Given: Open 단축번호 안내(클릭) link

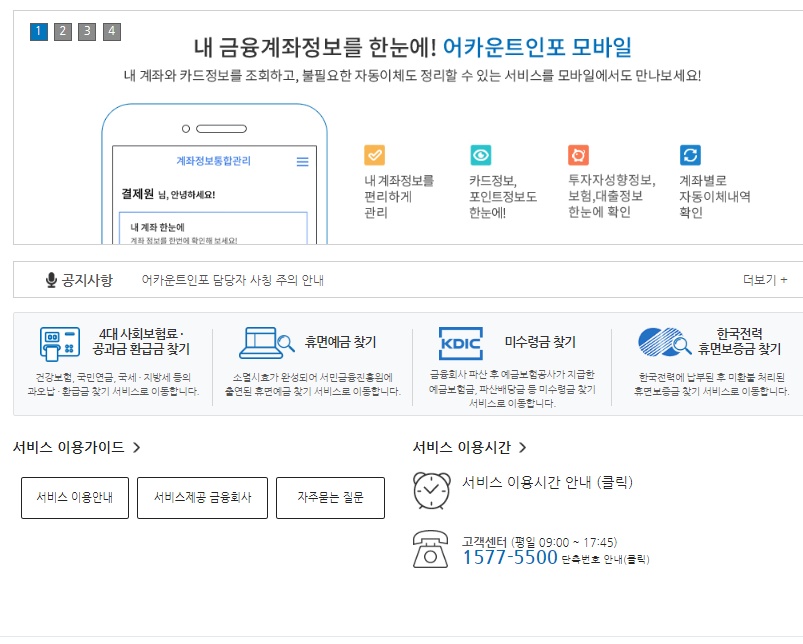Looking at the screenshot, I should (x=605, y=560).
